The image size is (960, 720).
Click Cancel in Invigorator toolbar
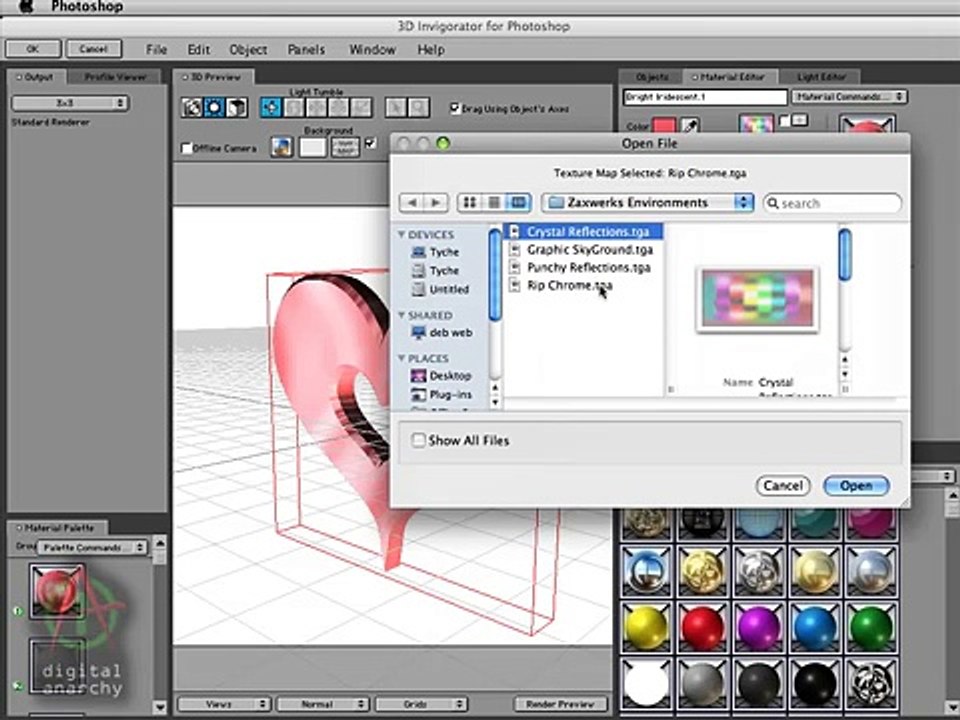pos(93,49)
